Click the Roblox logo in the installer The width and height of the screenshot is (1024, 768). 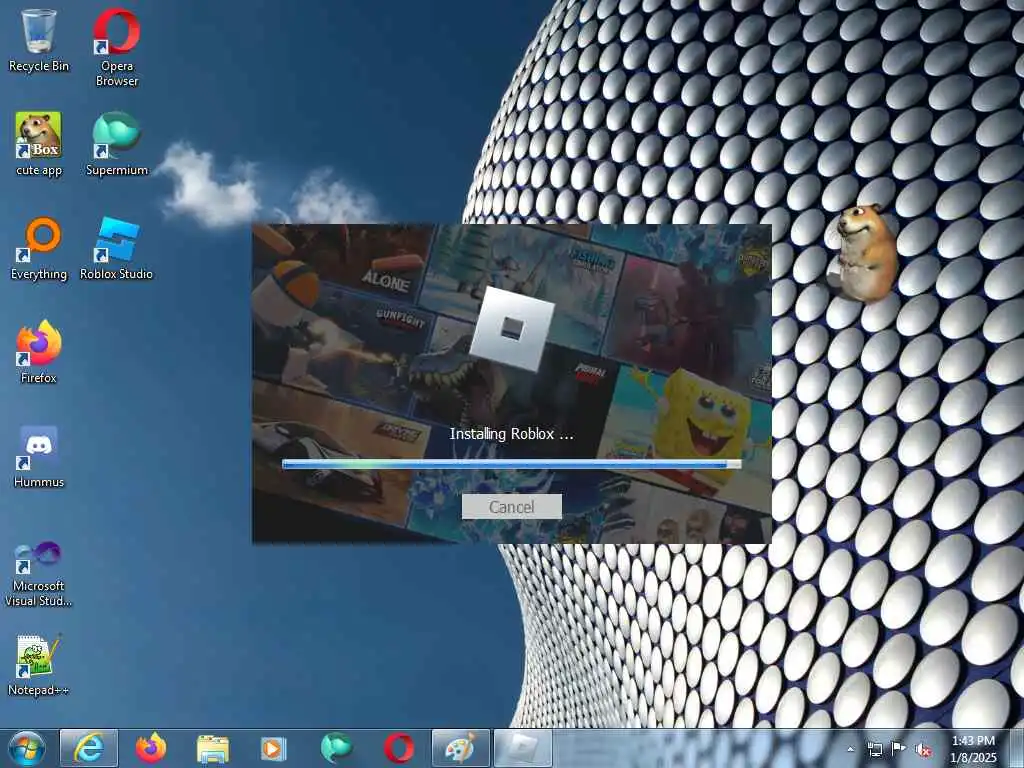(x=511, y=328)
